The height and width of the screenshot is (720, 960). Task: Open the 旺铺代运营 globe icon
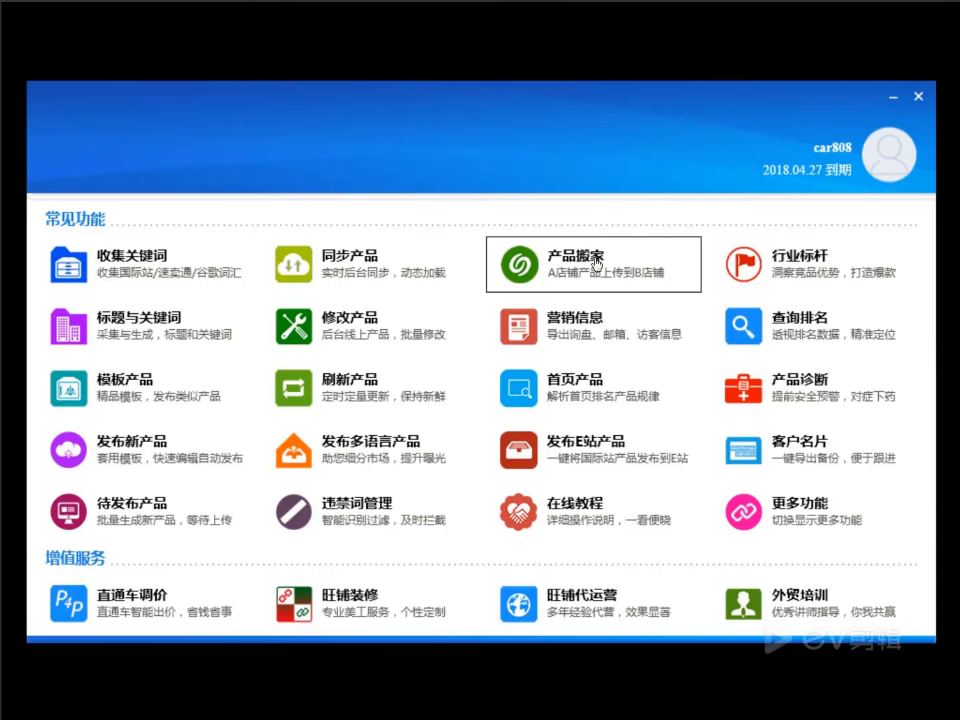[x=519, y=604]
